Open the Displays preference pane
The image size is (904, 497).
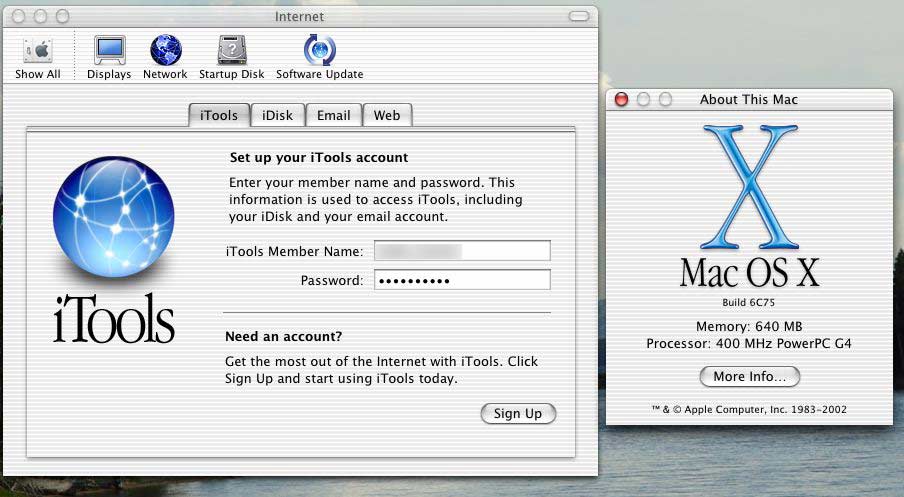pos(109,58)
